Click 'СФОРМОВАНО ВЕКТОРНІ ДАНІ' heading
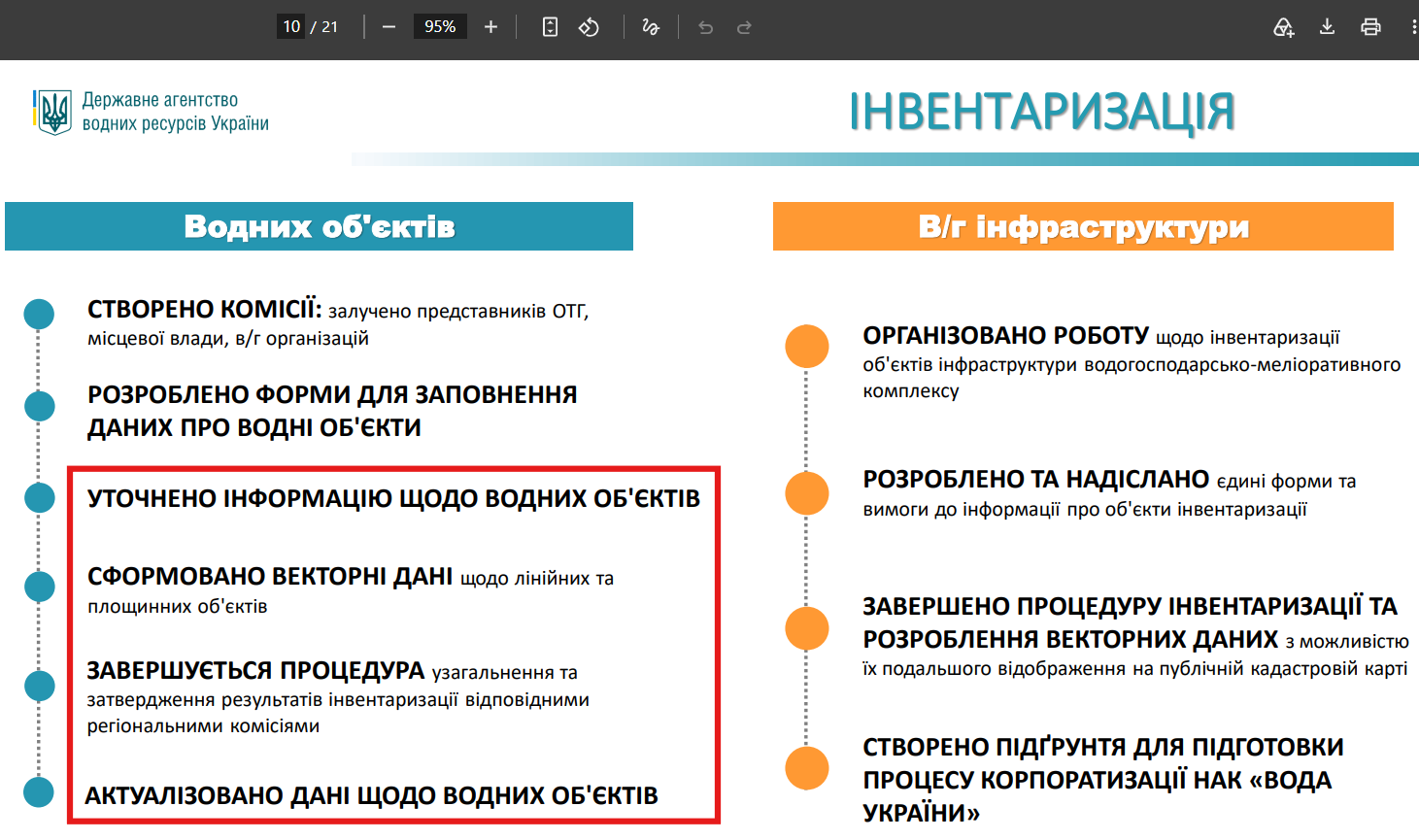This screenshot has height=840, width=1419. (270, 577)
